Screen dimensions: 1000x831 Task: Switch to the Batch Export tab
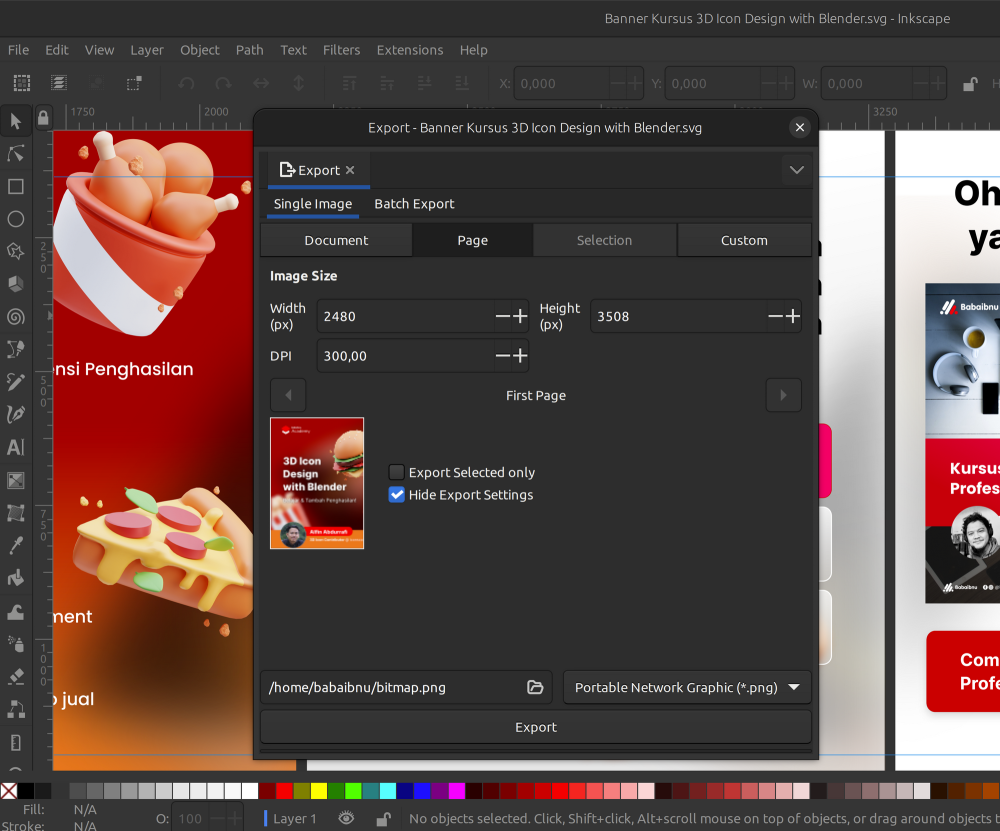click(415, 204)
